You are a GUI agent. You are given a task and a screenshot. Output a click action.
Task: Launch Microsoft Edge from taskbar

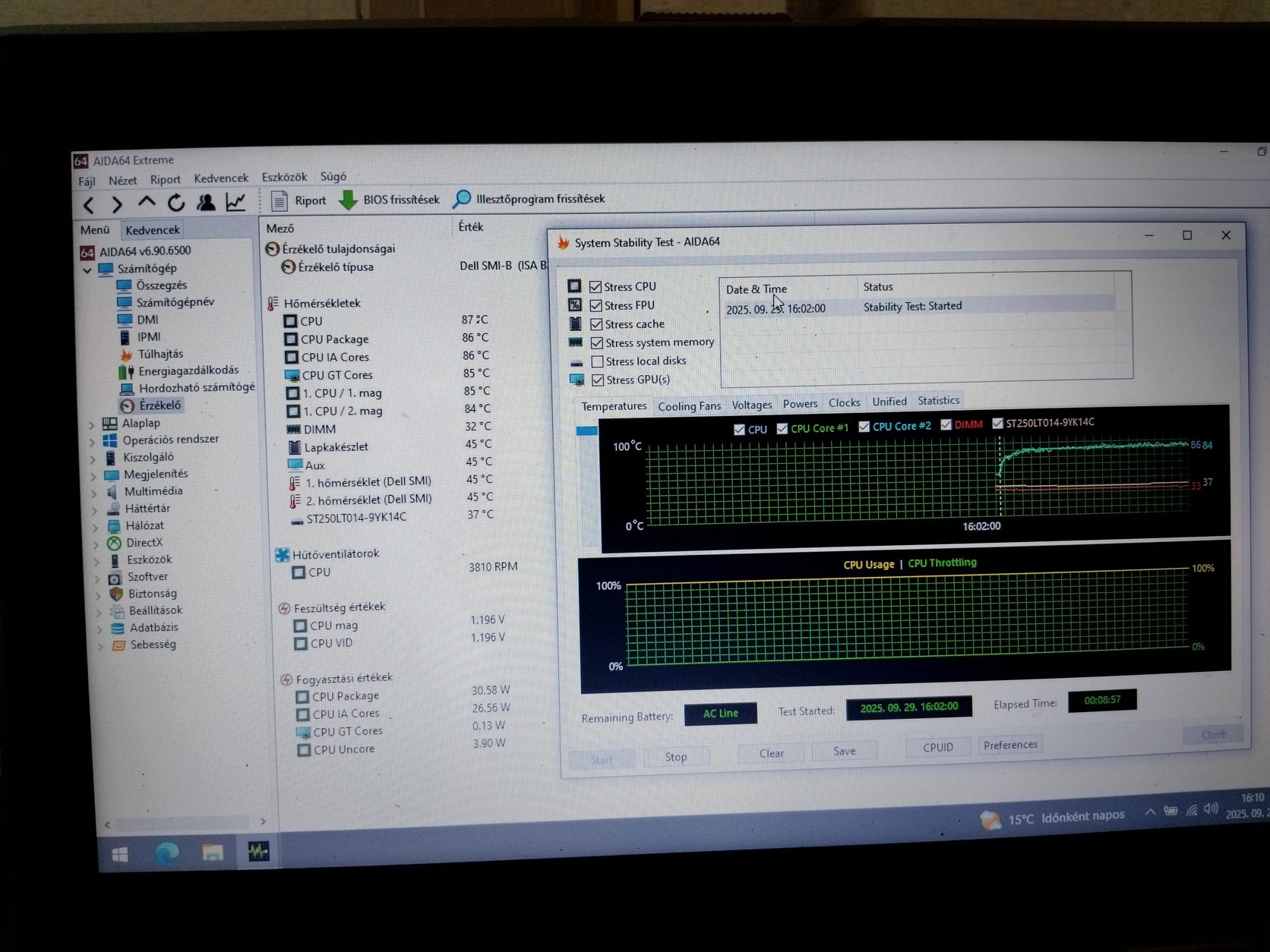(x=166, y=853)
